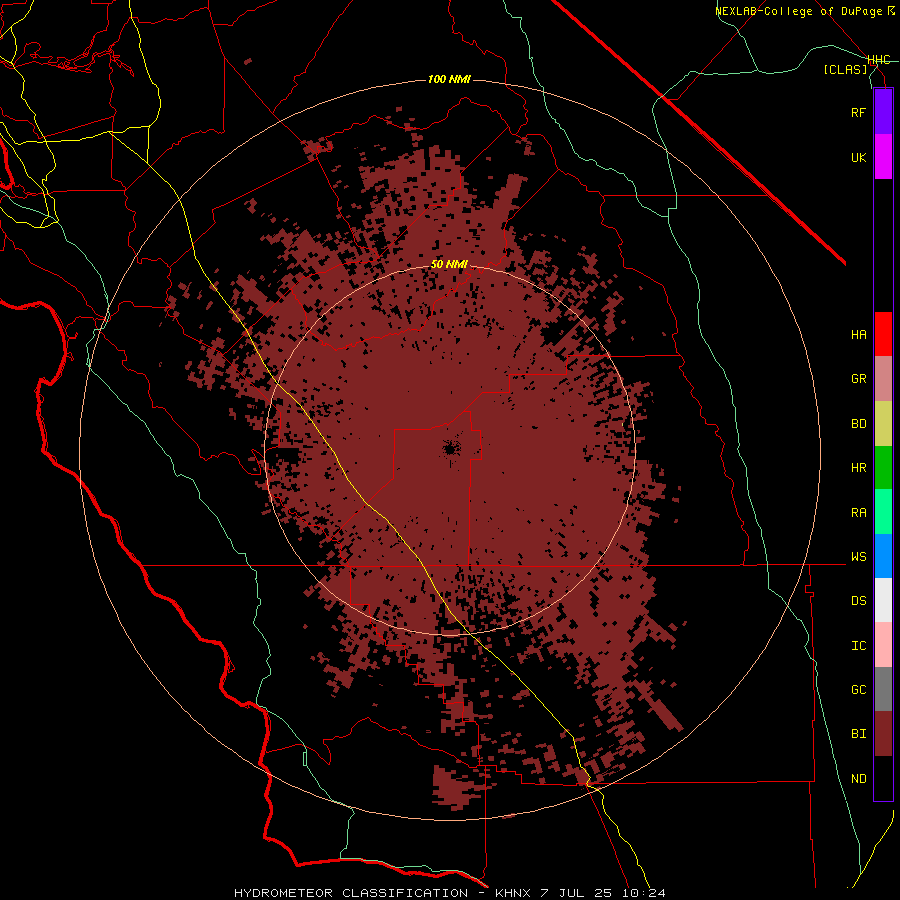Click the HA legend label
900x900 pixels.
(858, 335)
